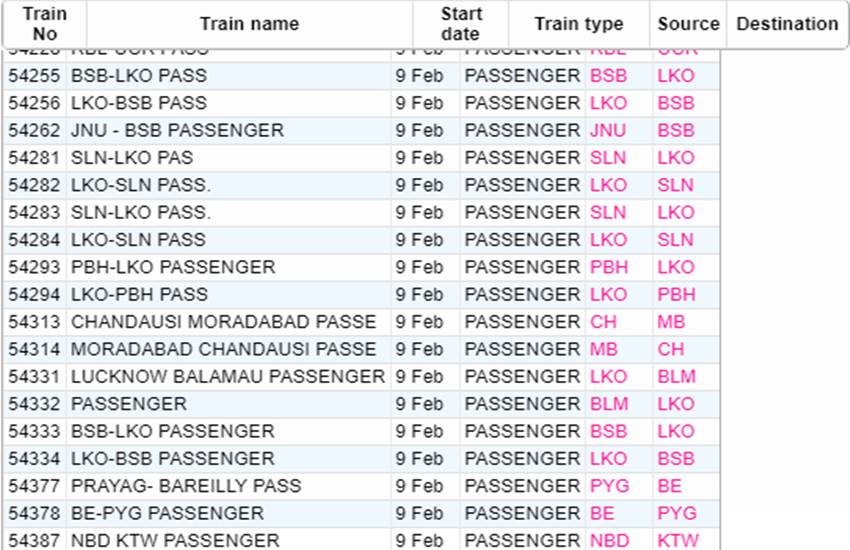
Task: Open destination LKO link for train 54255
Action: [676, 76]
